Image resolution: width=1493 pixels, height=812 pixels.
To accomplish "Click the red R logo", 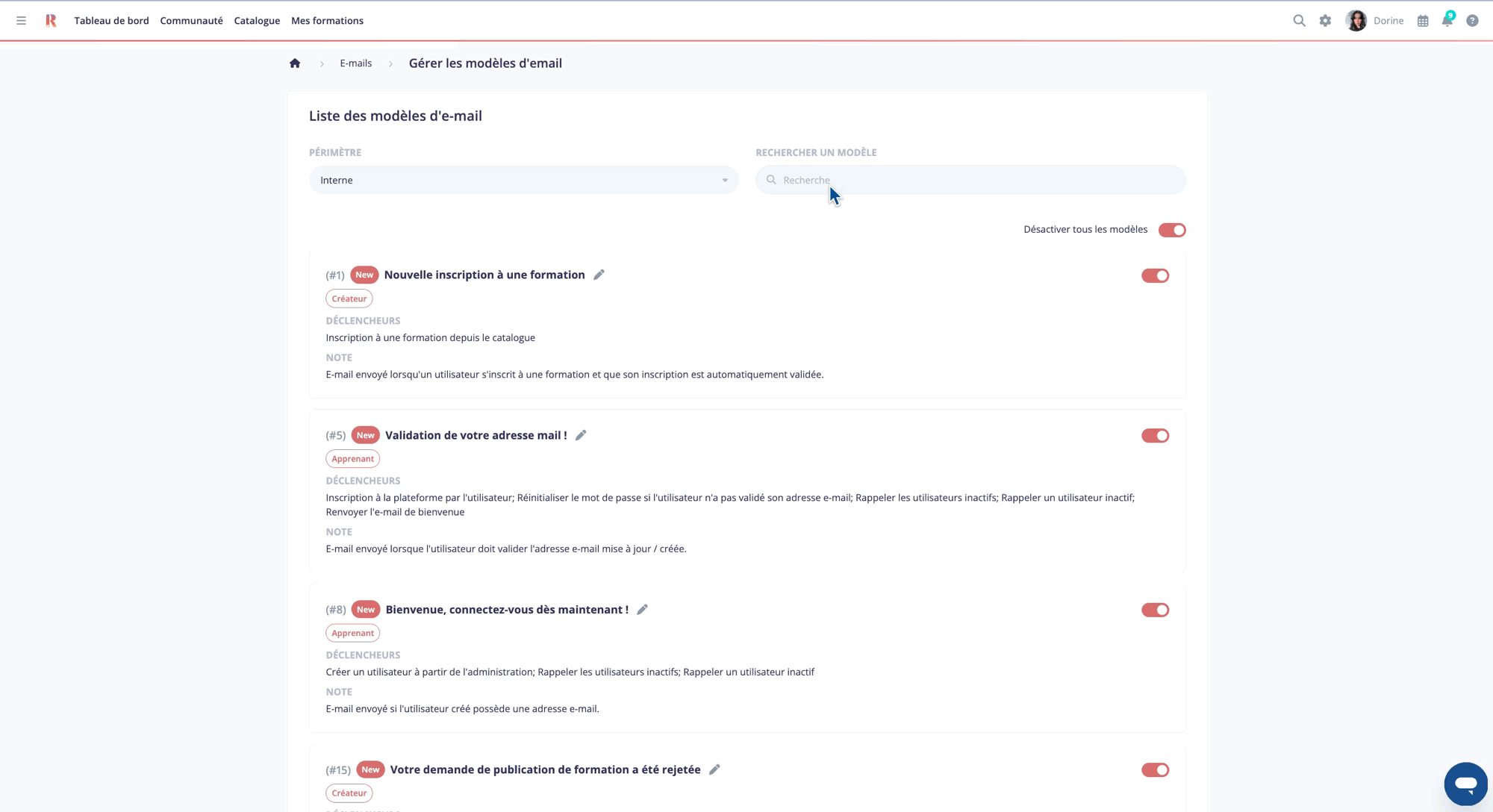I will coord(51,21).
